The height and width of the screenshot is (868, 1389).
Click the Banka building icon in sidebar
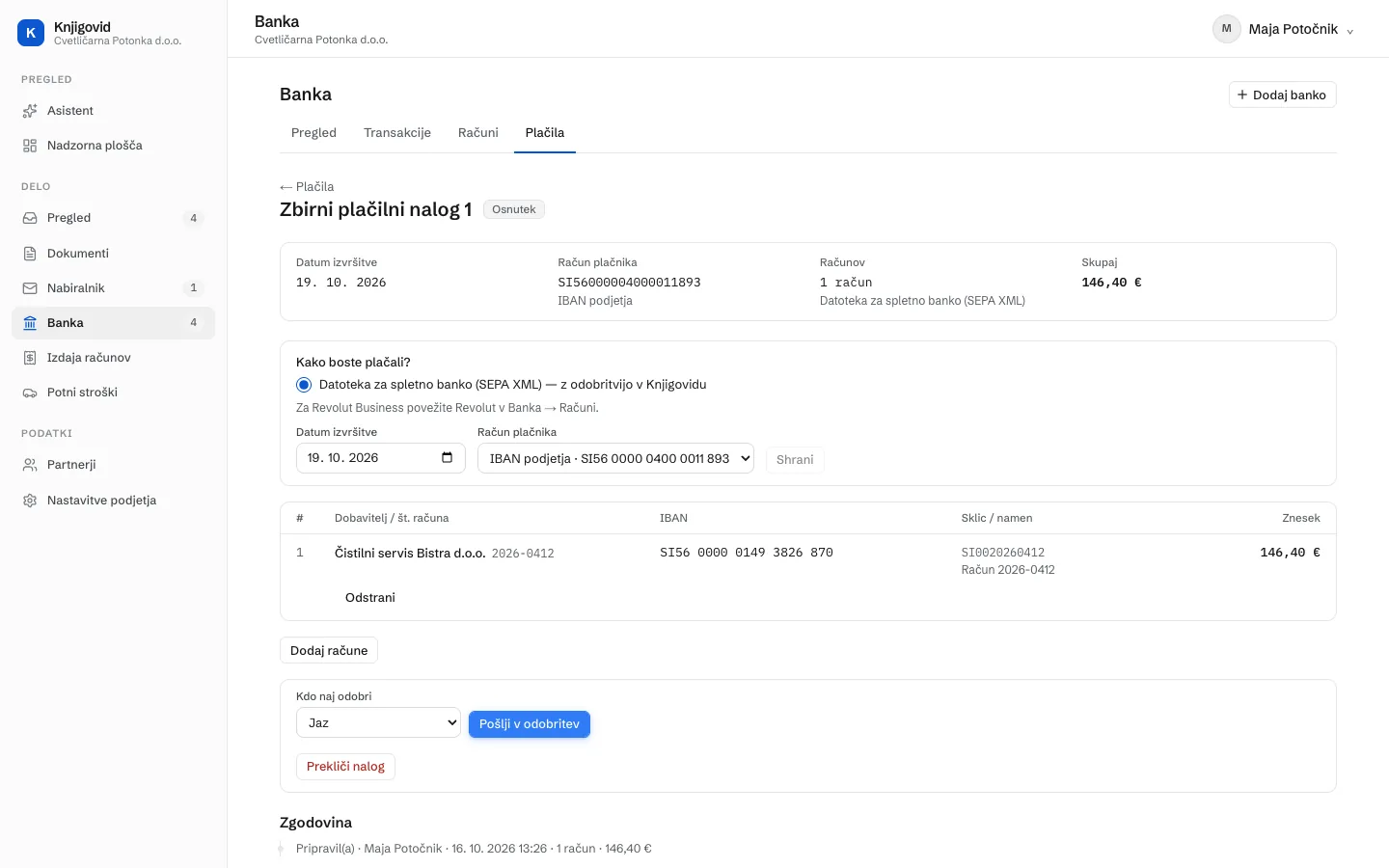coord(30,323)
